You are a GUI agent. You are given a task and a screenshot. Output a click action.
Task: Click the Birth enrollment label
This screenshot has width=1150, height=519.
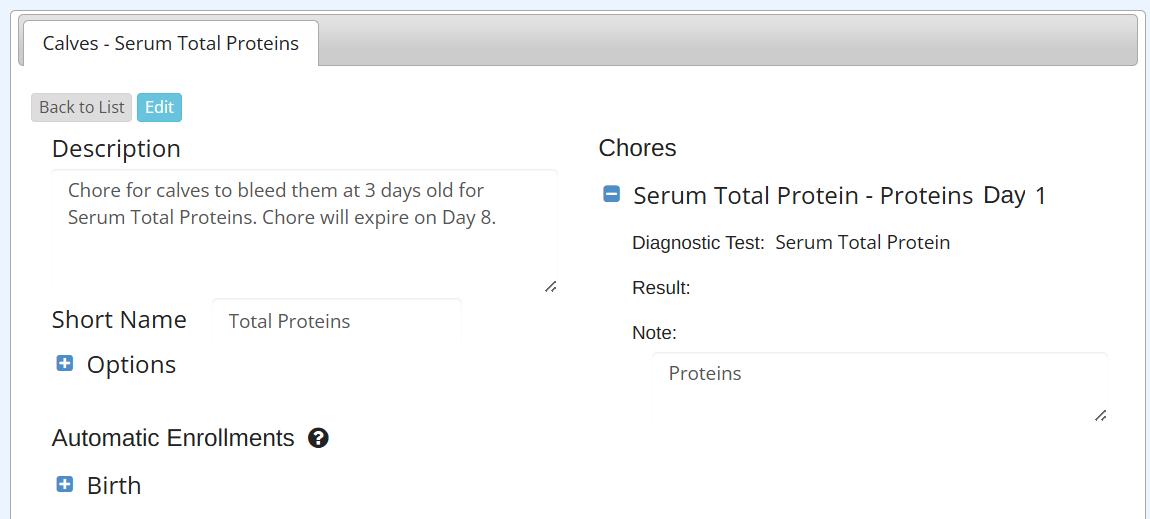pyautogui.click(x=114, y=486)
